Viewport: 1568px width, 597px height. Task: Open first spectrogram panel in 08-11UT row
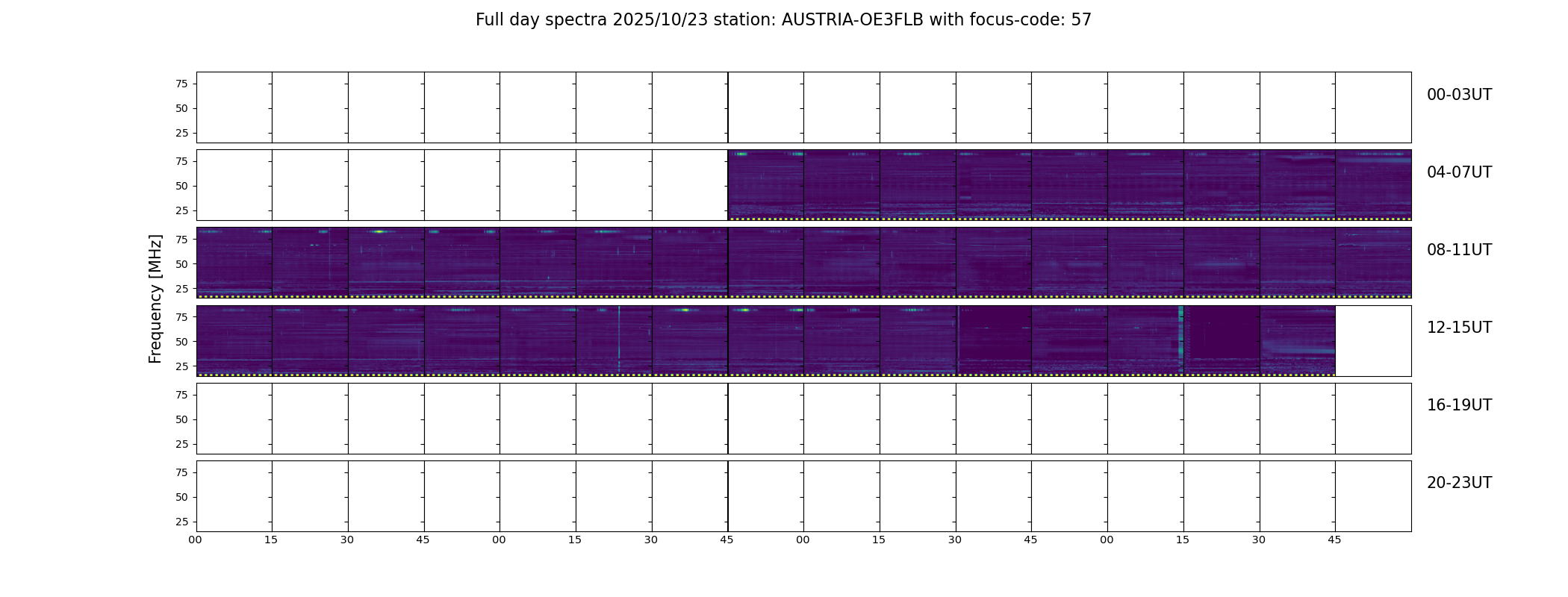(x=234, y=263)
